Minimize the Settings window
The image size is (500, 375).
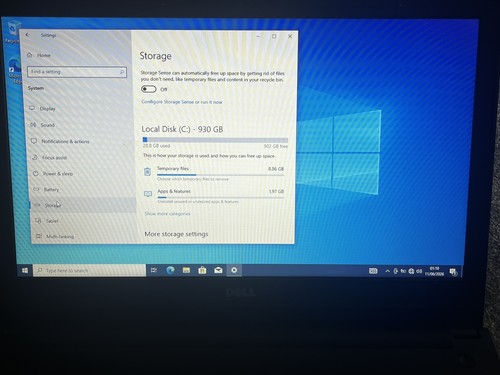pyautogui.click(x=258, y=36)
